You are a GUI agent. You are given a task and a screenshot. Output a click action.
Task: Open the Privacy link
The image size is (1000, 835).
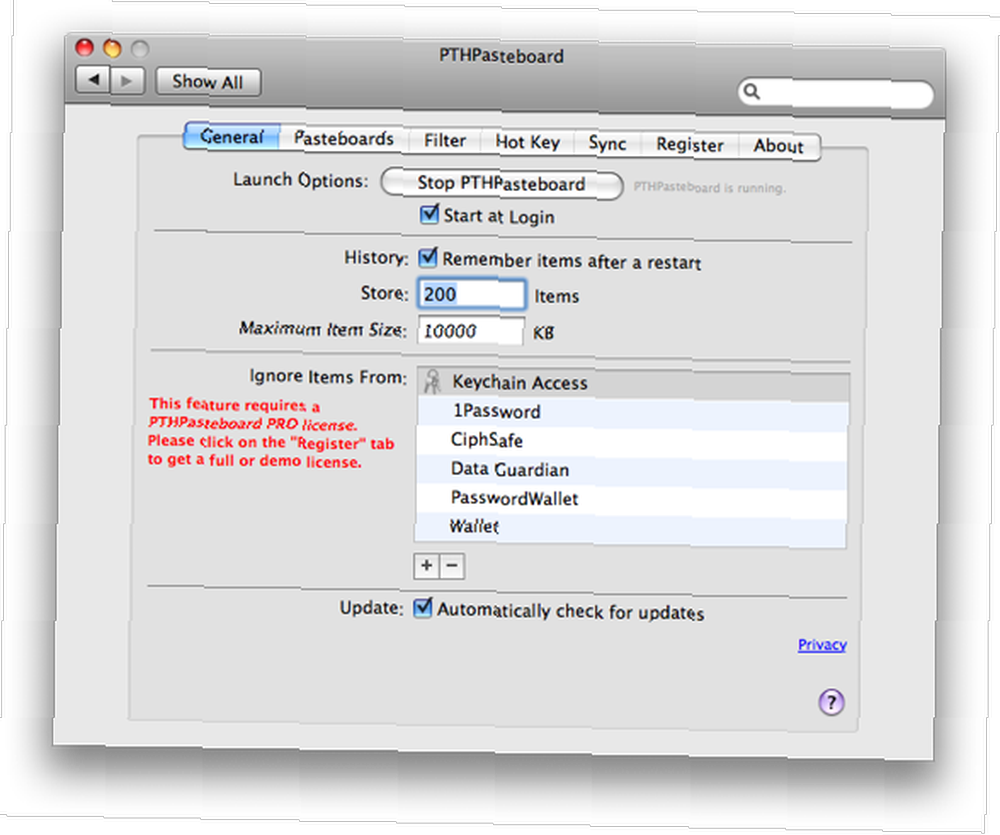coord(822,645)
